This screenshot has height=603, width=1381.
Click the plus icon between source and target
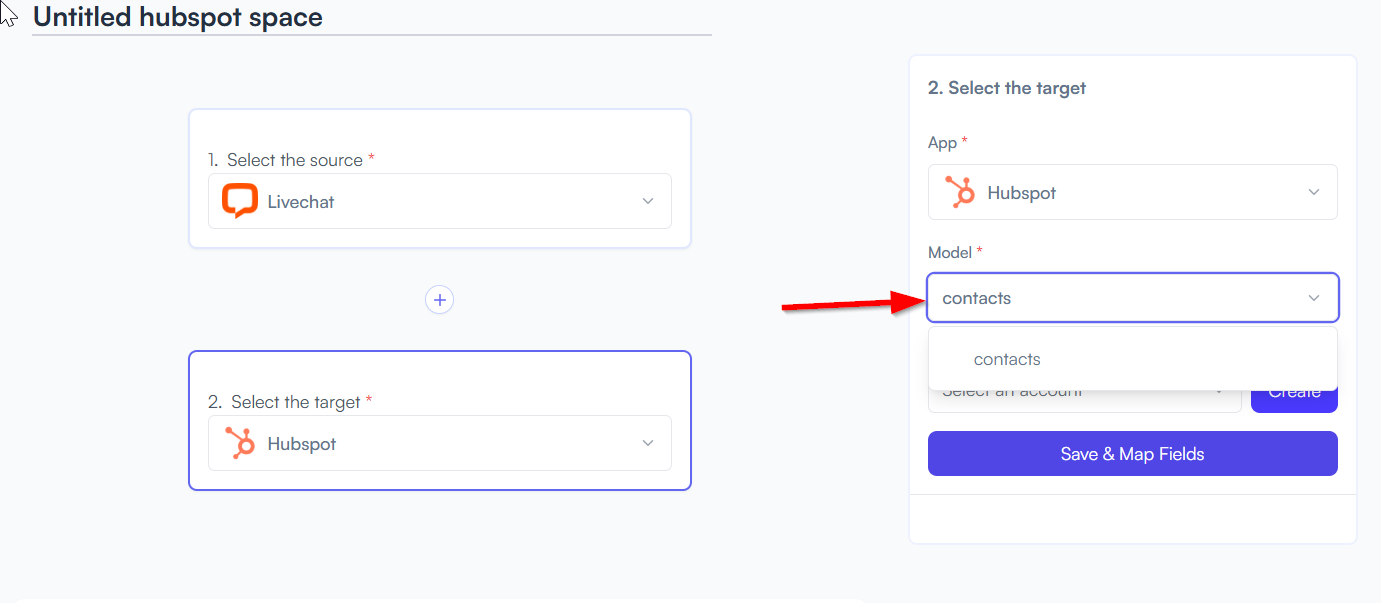(439, 299)
